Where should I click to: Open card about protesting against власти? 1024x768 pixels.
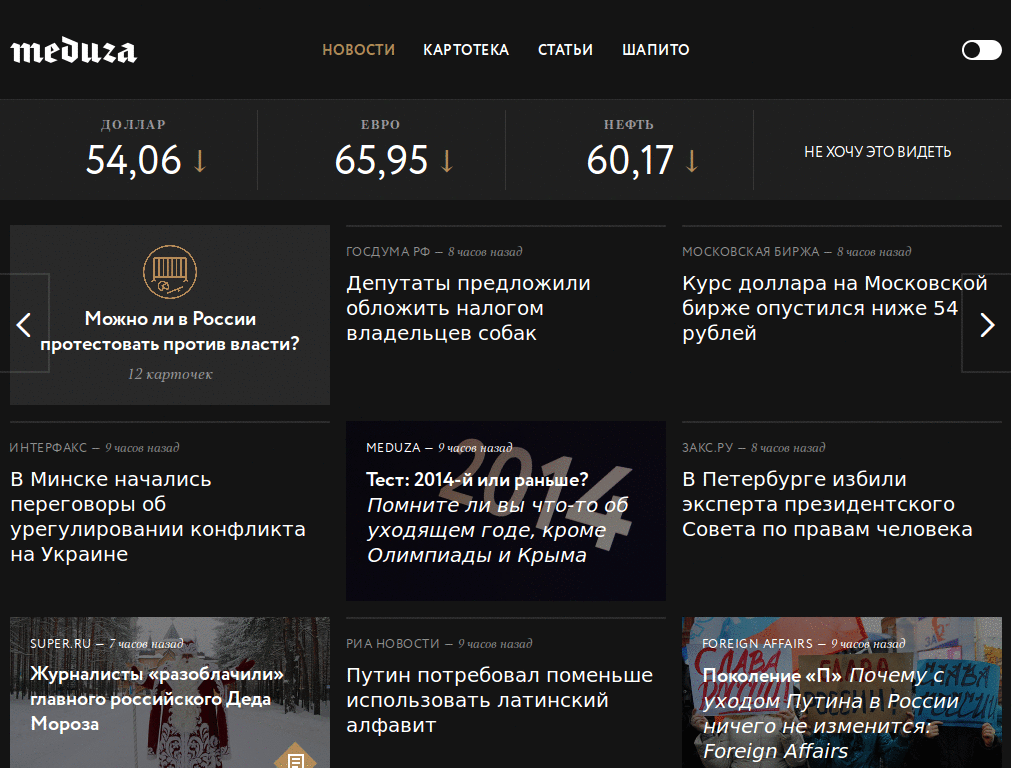[170, 331]
